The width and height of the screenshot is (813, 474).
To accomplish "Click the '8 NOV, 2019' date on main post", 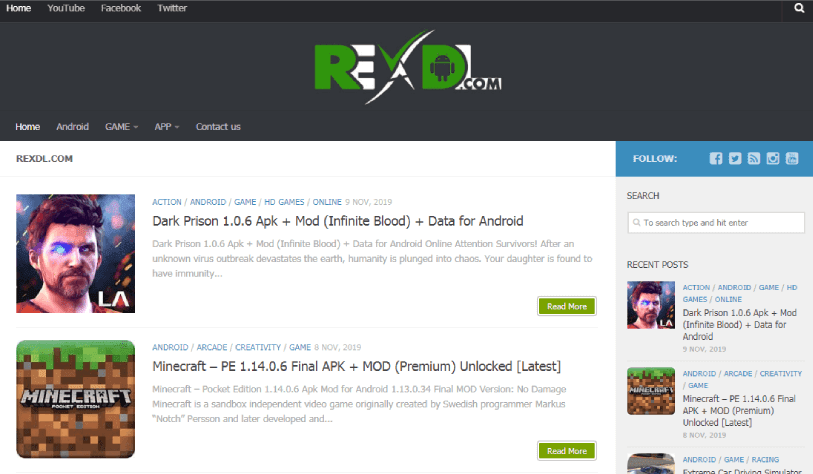I will click(338, 347).
